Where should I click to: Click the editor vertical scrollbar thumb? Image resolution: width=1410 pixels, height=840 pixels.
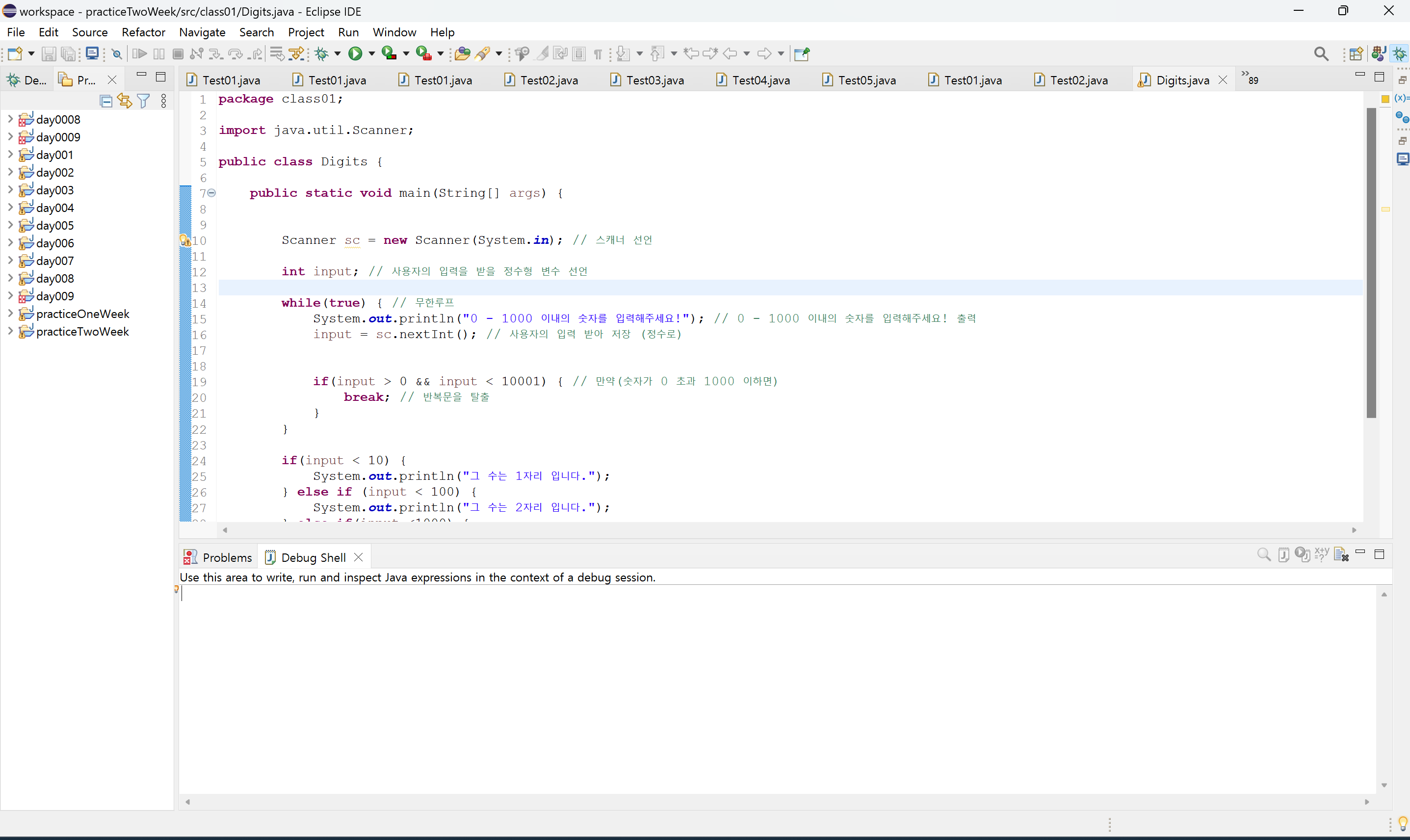click(x=1372, y=263)
